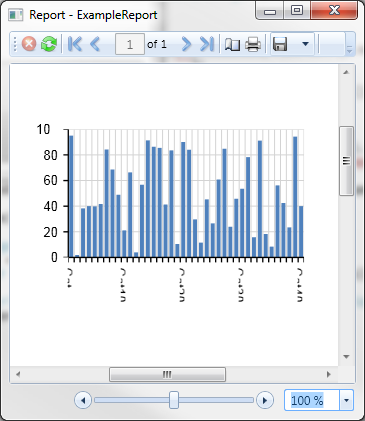Jump to the last page icon

tap(207, 44)
